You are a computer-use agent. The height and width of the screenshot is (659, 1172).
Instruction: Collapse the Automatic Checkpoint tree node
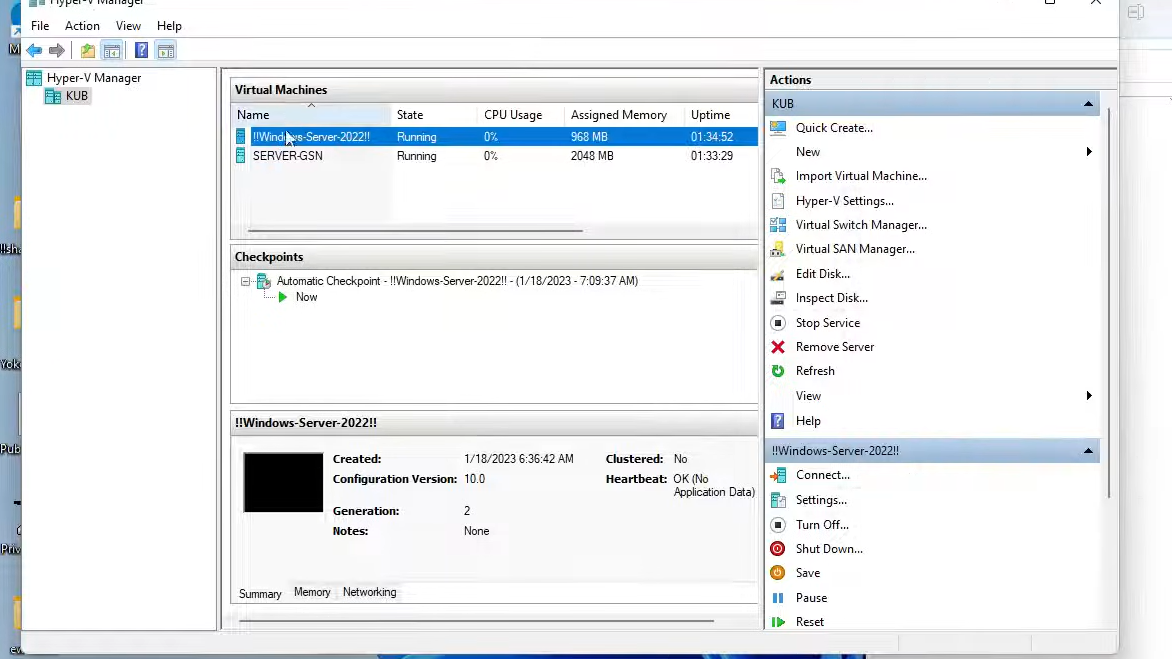(245, 282)
